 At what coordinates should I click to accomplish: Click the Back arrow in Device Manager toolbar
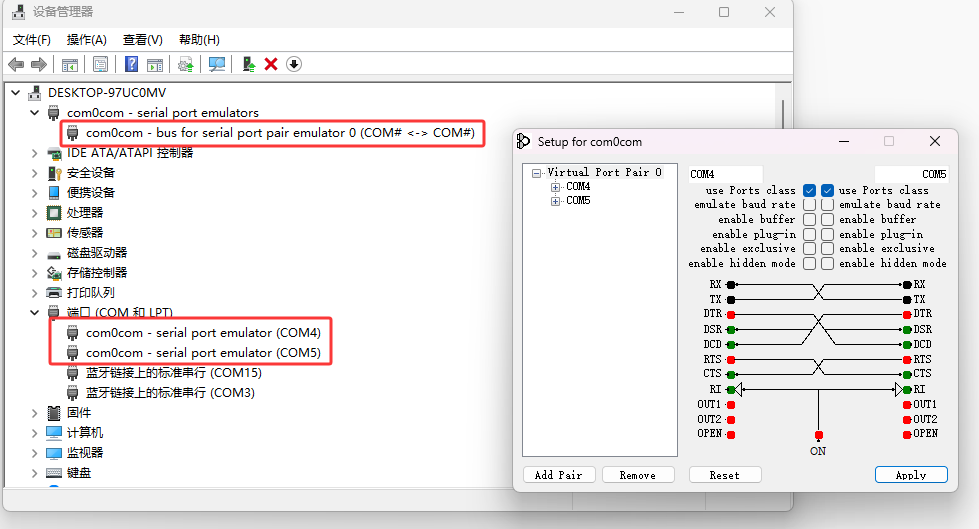16,64
